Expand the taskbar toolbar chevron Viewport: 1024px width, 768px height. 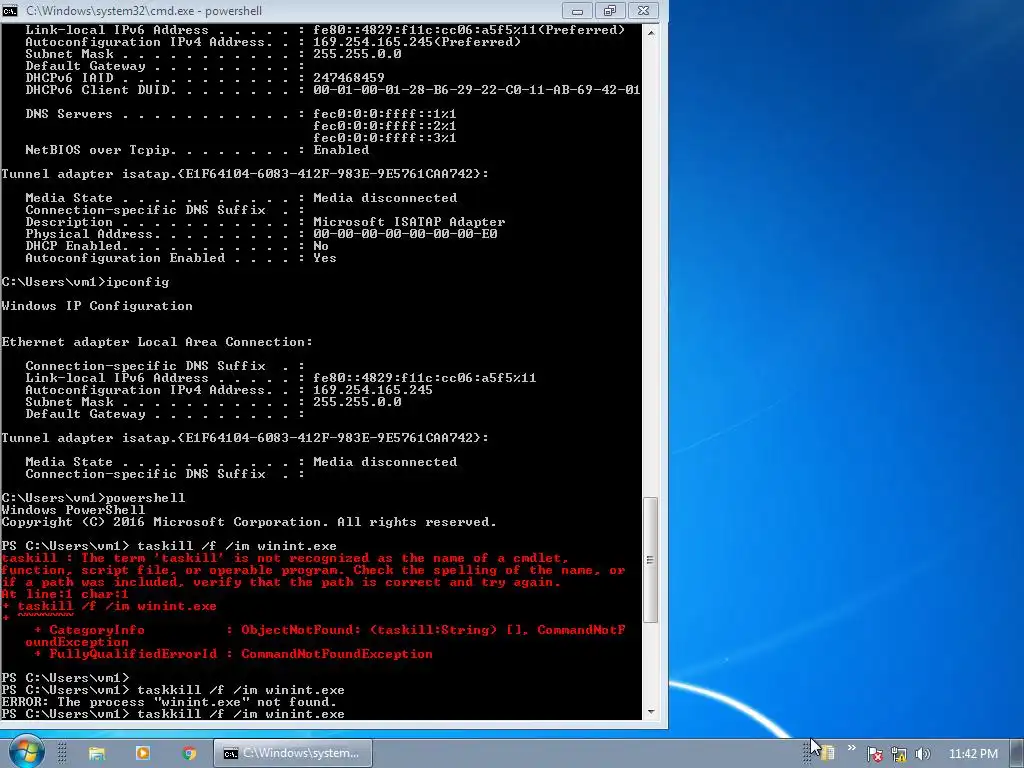pyautogui.click(x=852, y=748)
